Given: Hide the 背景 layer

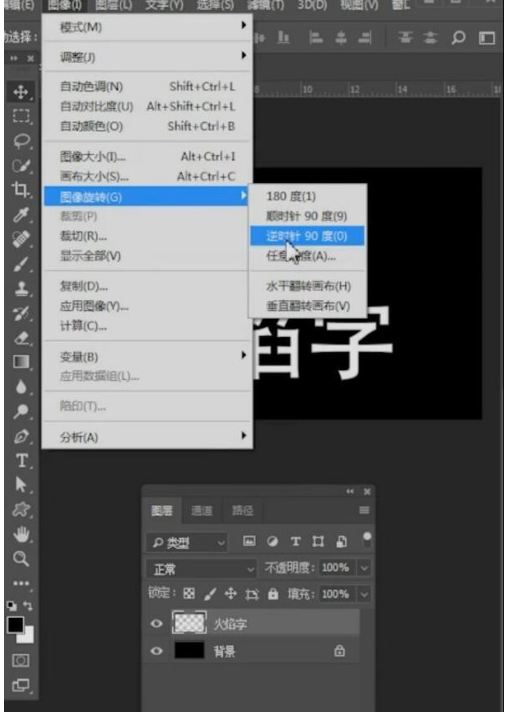Looking at the screenshot, I should coord(156,651).
